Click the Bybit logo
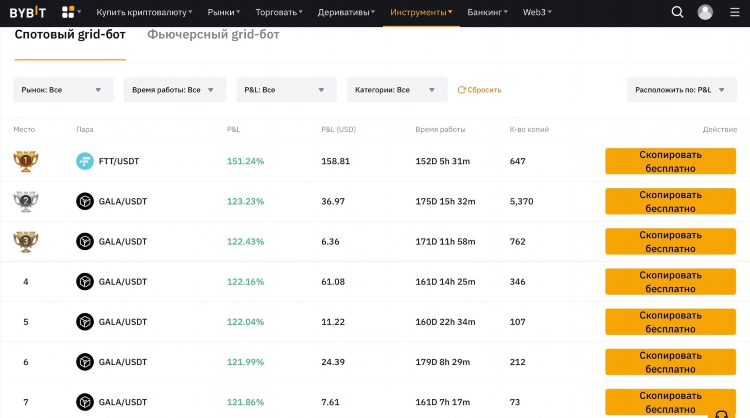This screenshot has width=750, height=418. 28,12
